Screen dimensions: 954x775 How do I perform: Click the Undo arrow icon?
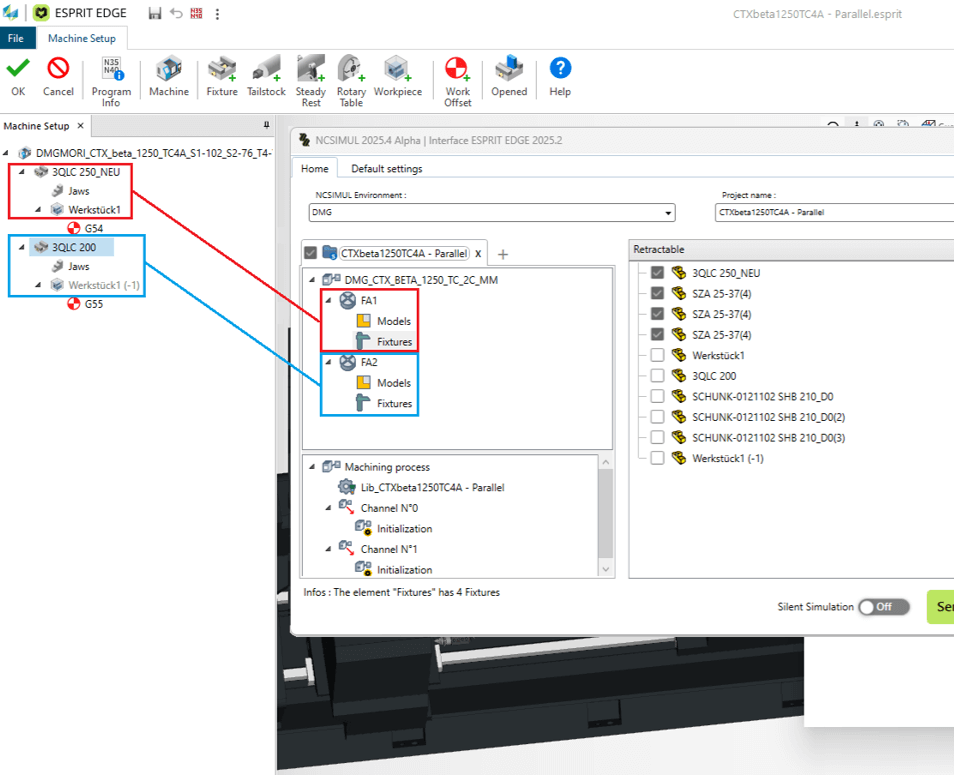coord(176,13)
